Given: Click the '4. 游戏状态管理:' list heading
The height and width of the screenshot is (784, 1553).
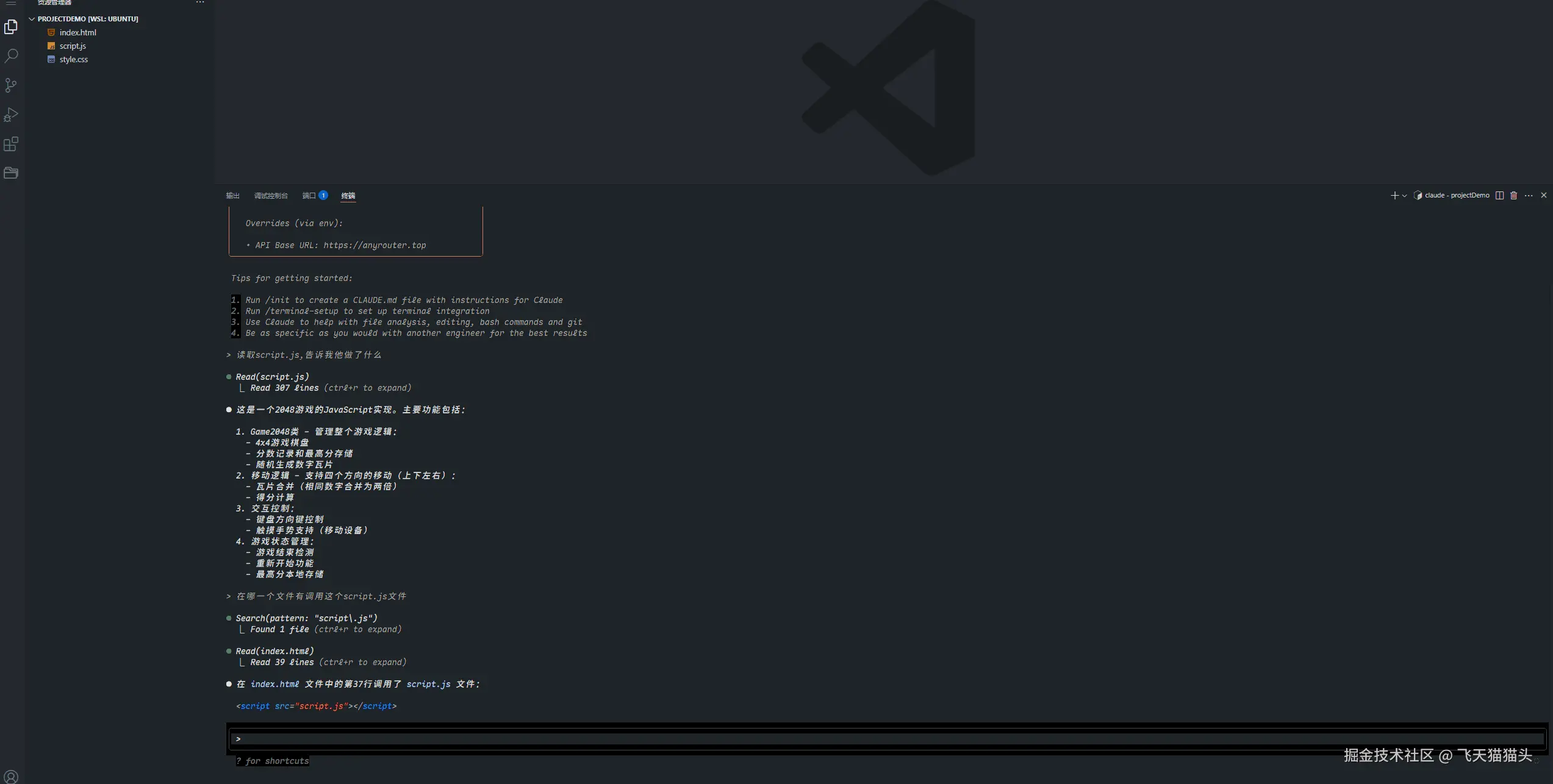Looking at the screenshot, I should pos(274,541).
